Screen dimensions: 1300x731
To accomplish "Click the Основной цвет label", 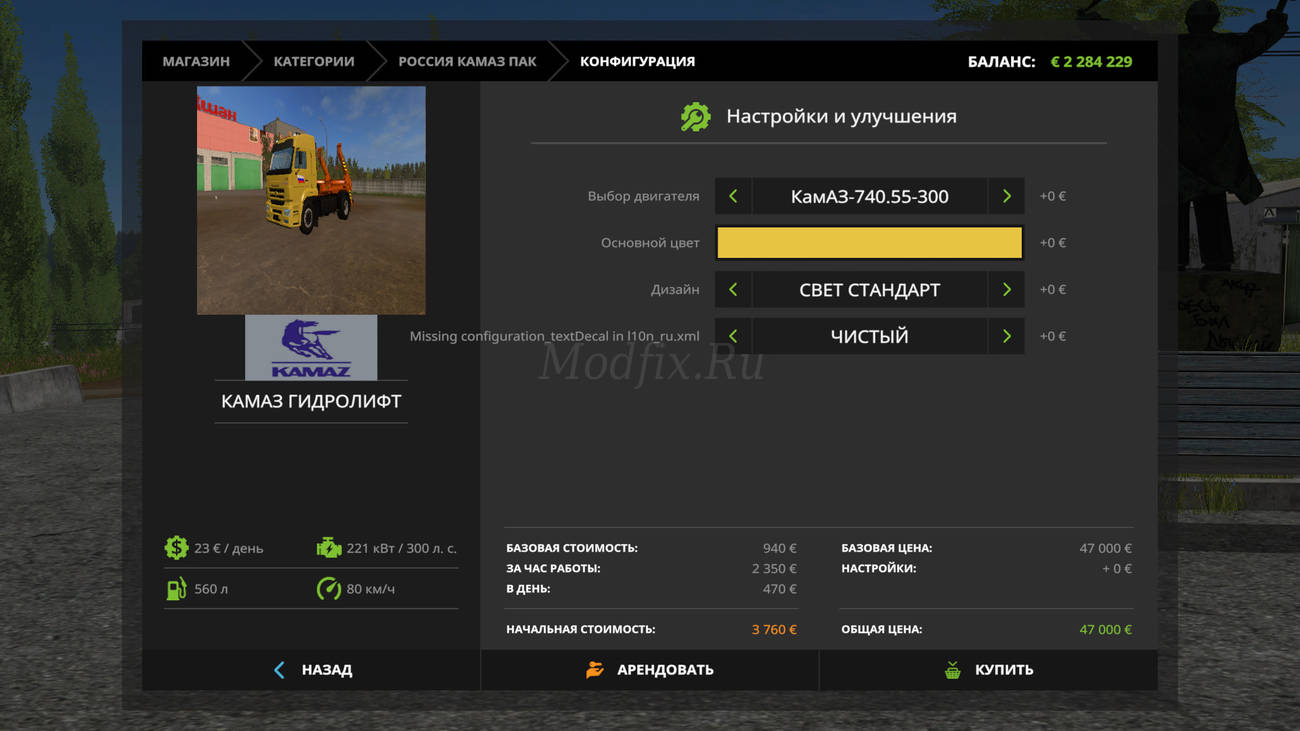I will (x=650, y=243).
